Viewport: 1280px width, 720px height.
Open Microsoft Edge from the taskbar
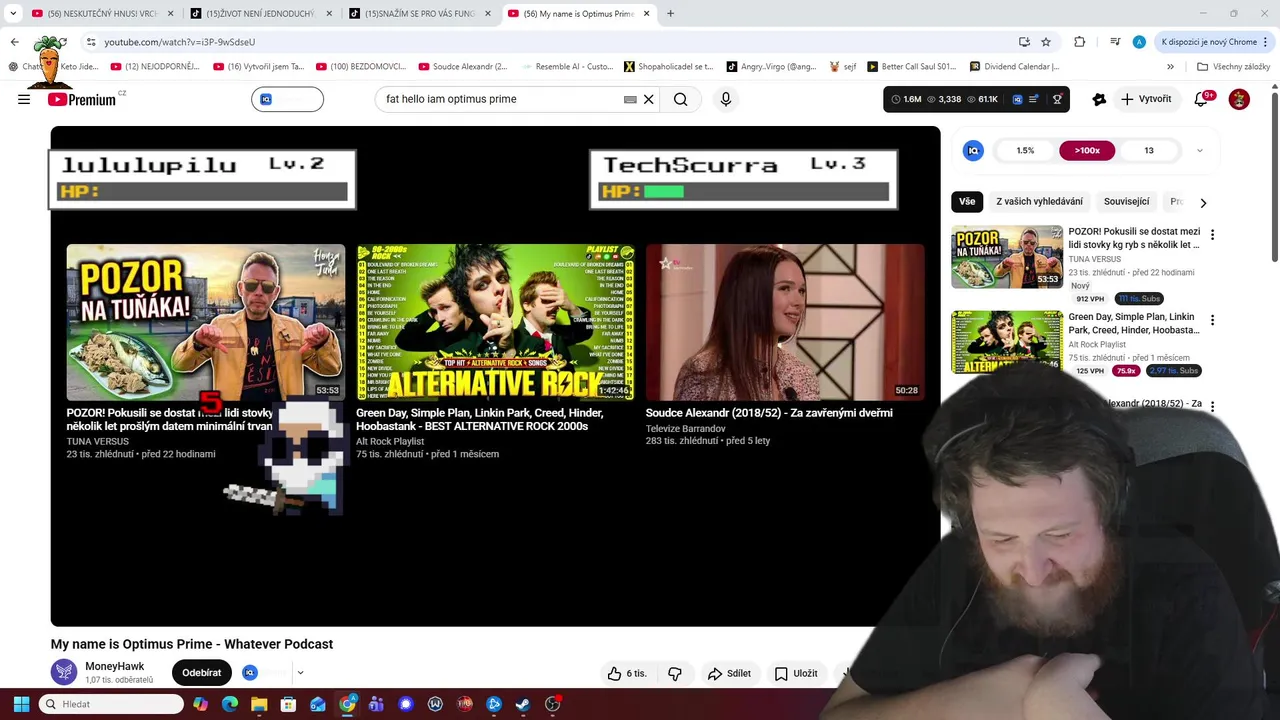pyautogui.click(x=230, y=704)
